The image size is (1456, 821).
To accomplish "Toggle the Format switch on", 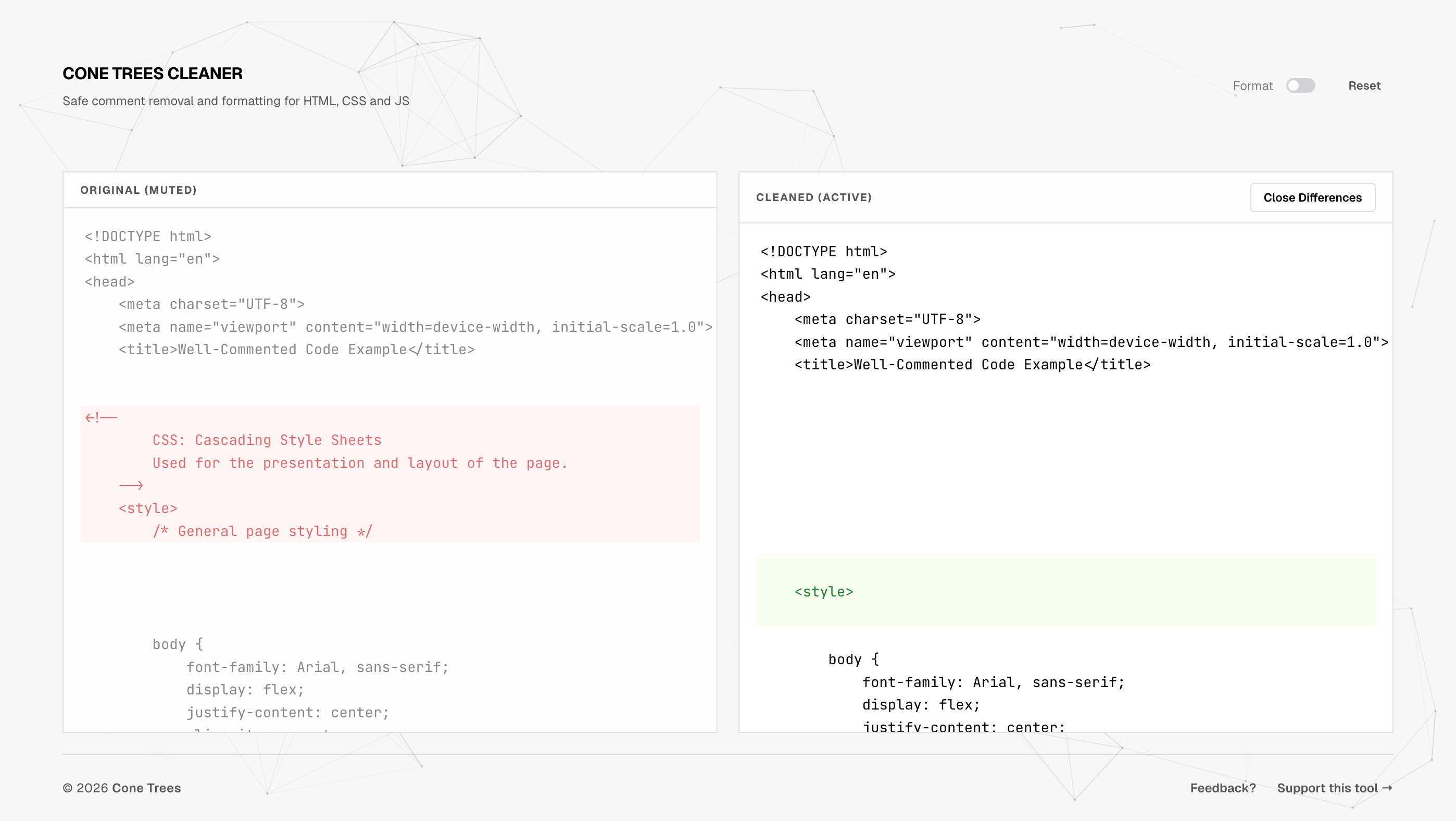I will (x=1301, y=85).
